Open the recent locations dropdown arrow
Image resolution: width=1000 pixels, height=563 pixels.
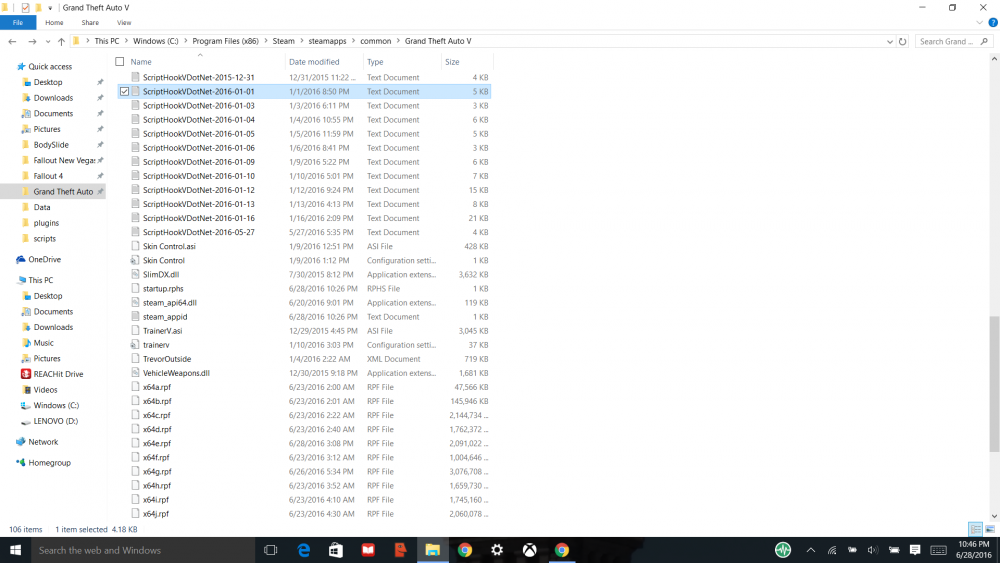48,41
